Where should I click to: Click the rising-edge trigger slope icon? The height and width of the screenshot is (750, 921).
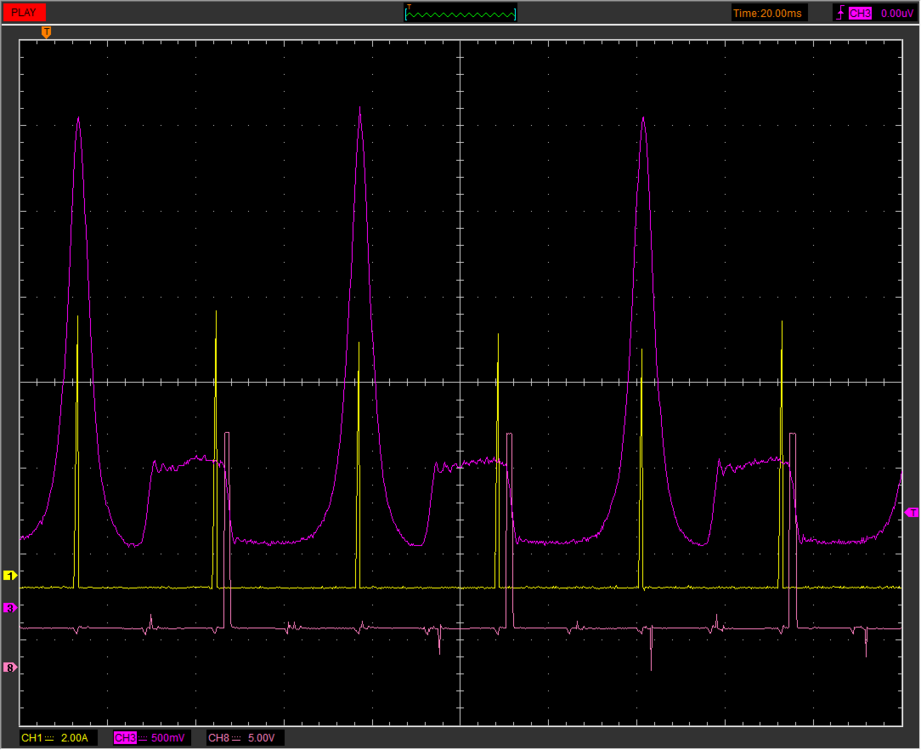click(x=840, y=13)
